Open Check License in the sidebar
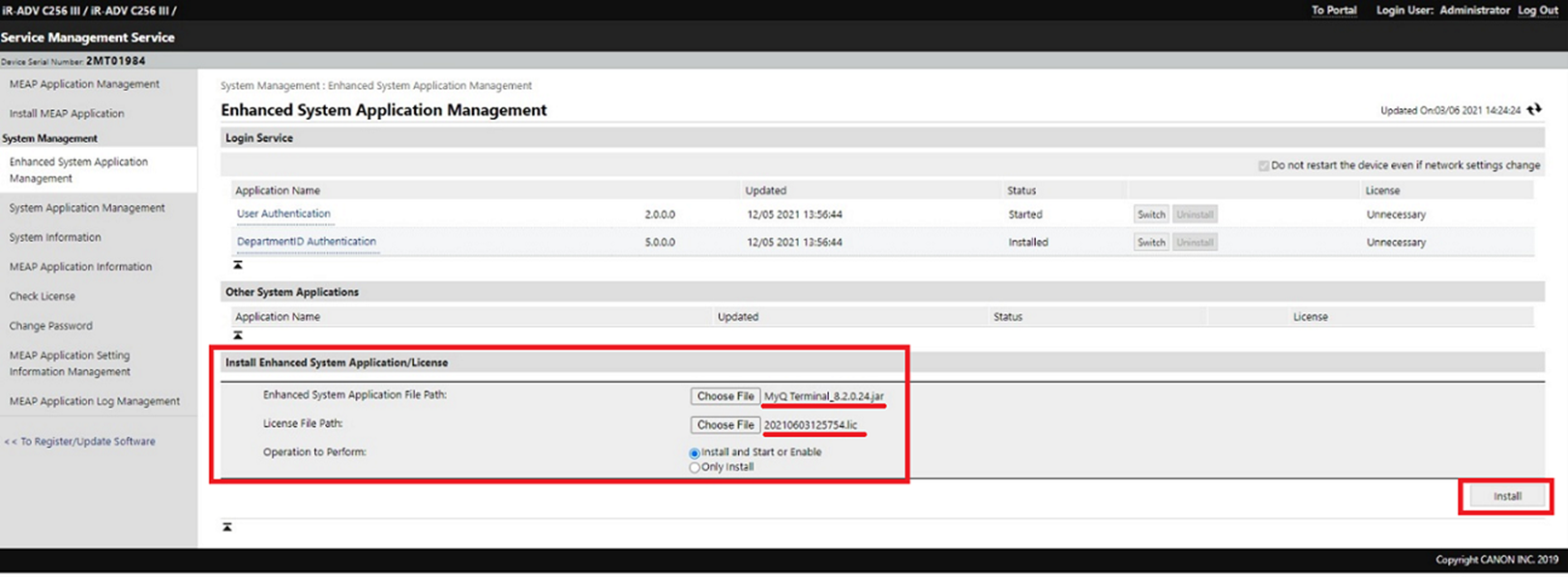 click(43, 297)
